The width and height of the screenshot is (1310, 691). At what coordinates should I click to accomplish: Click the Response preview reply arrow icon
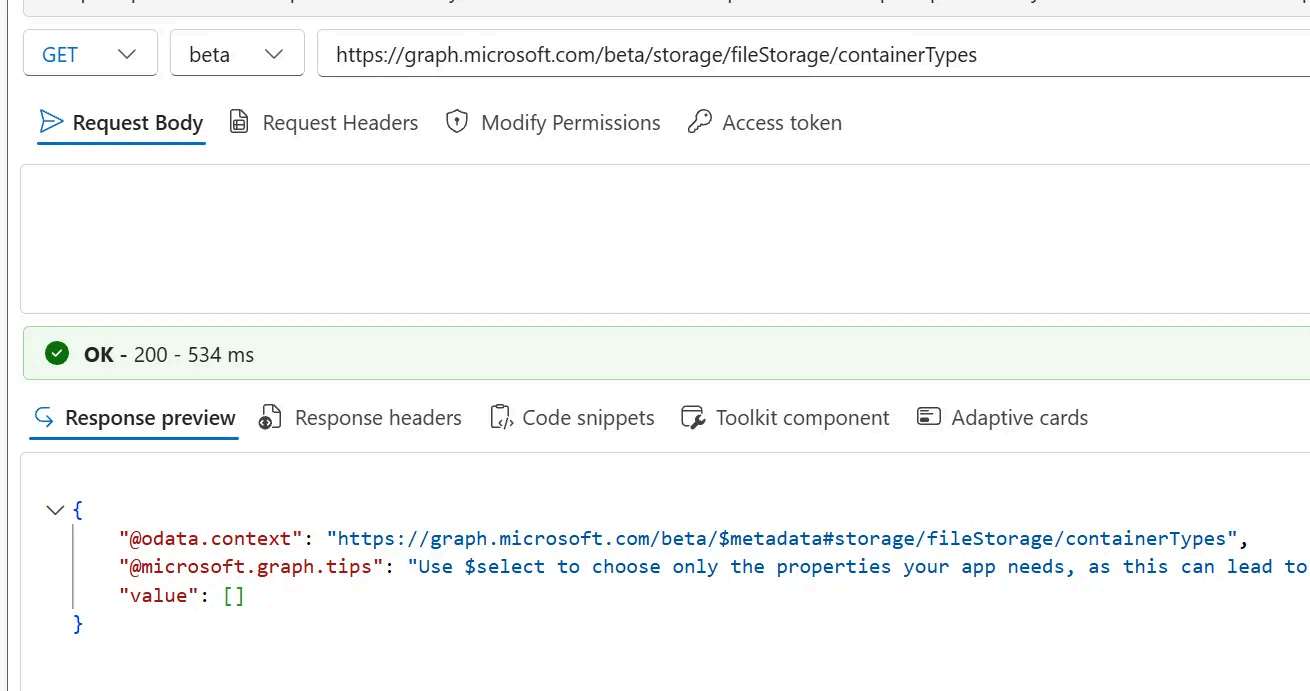(44, 417)
